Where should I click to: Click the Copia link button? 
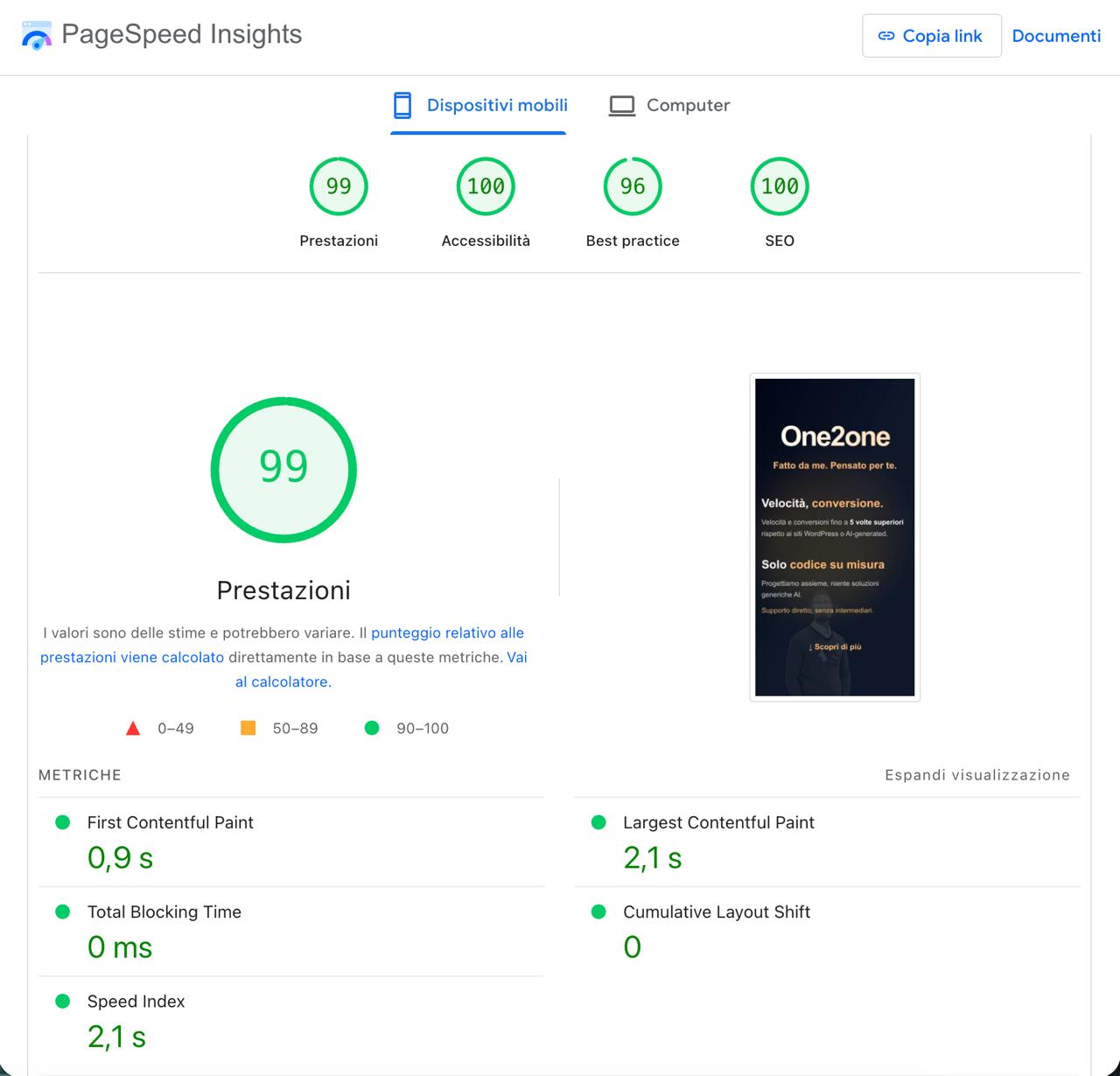931,36
